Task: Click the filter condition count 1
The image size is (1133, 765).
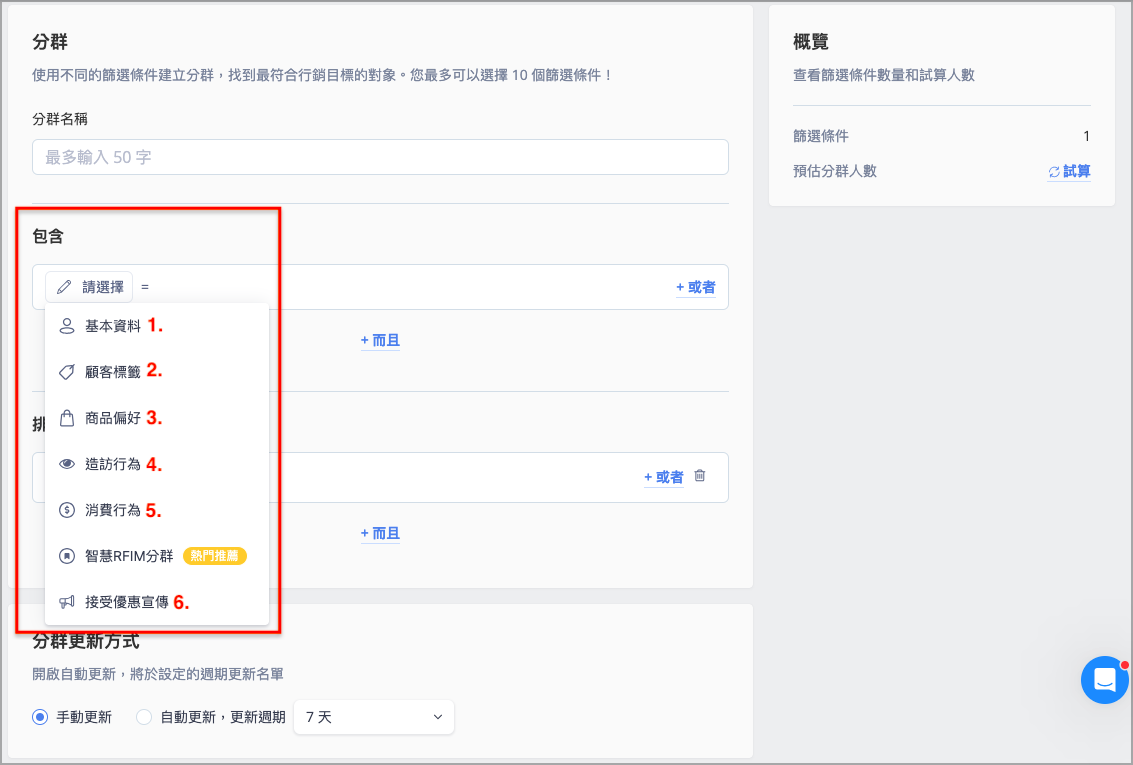Action: click(x=1086, y=136)
